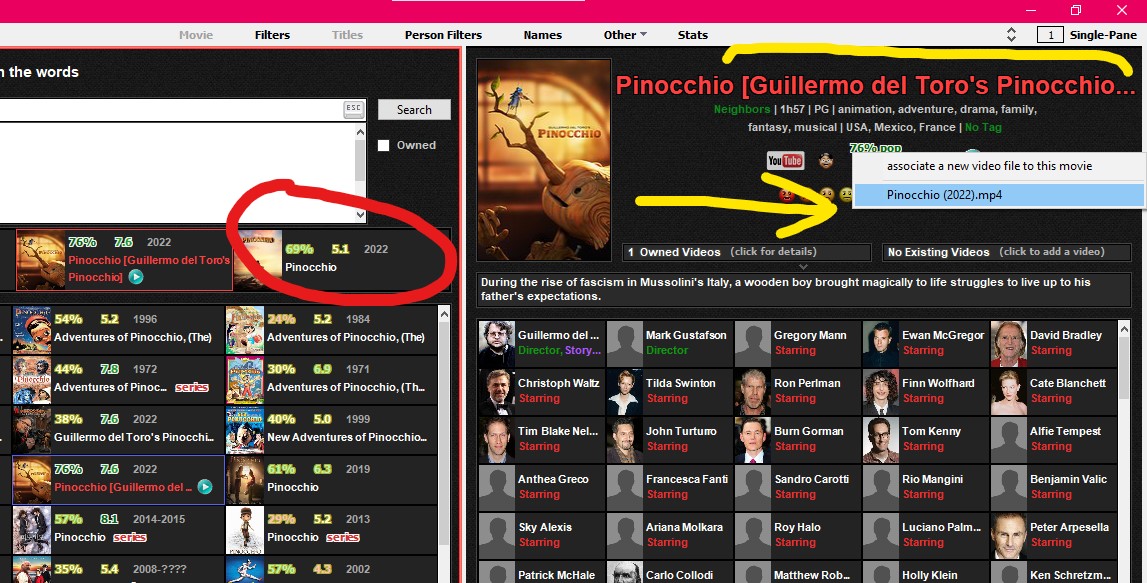
Task: Open John Turturro's cast entry
Action: (x=669, y=439)
